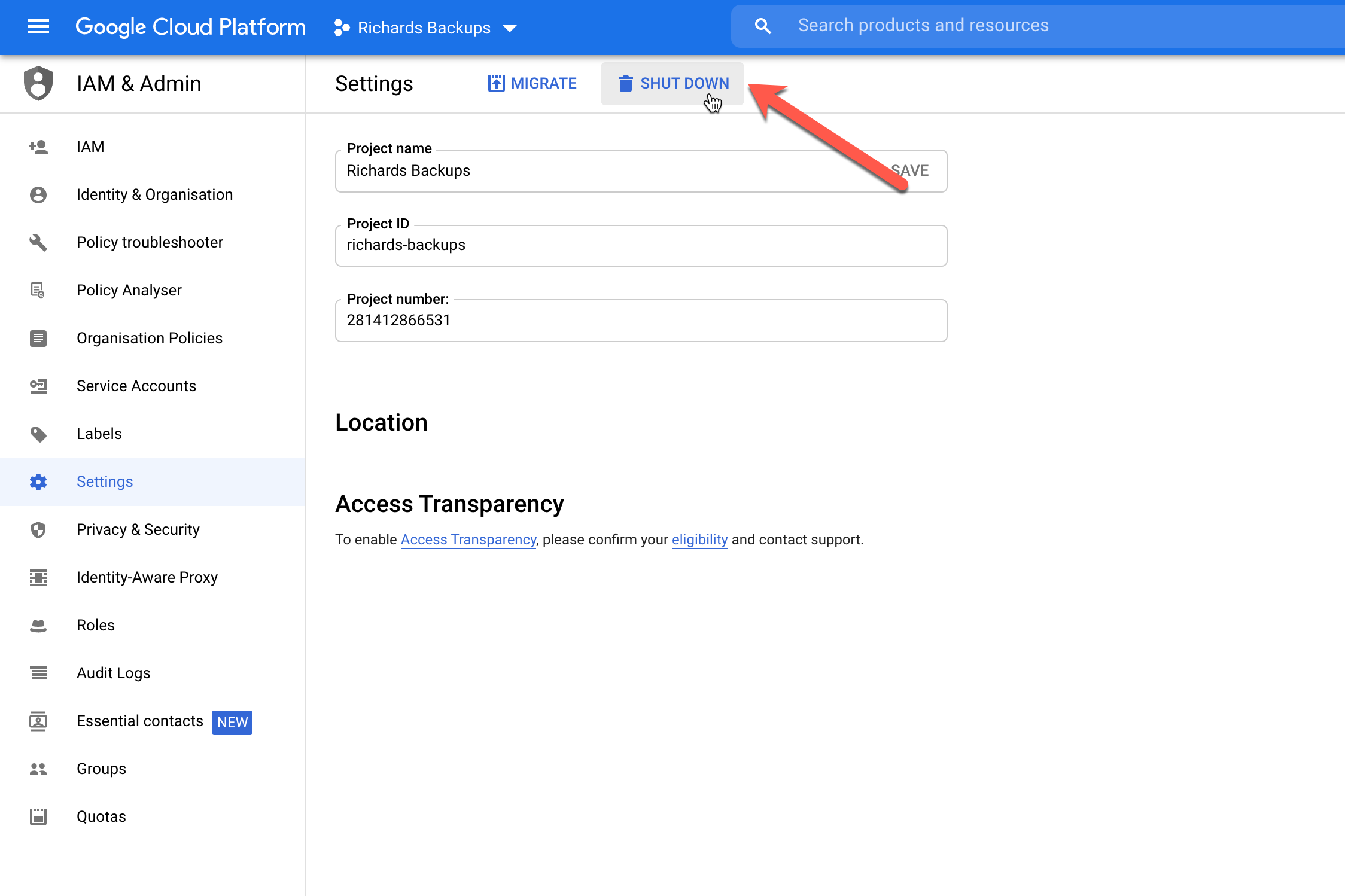Click the Roles hat icon
Image resolution: width=1345 pixels, height=896 pixels.
click(38, 626)
